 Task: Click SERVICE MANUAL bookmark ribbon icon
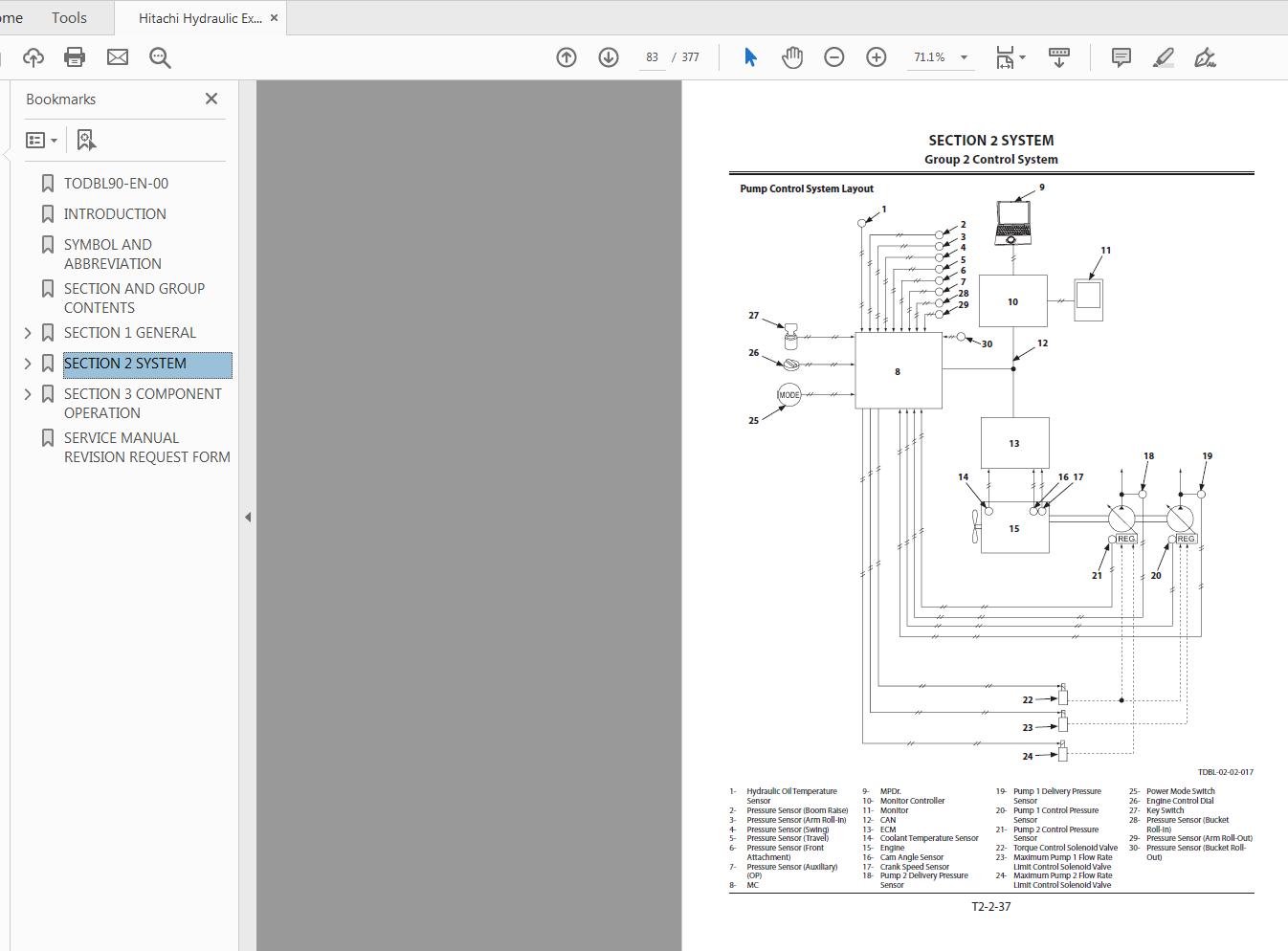pyautogui.click(x=48, y=438)
